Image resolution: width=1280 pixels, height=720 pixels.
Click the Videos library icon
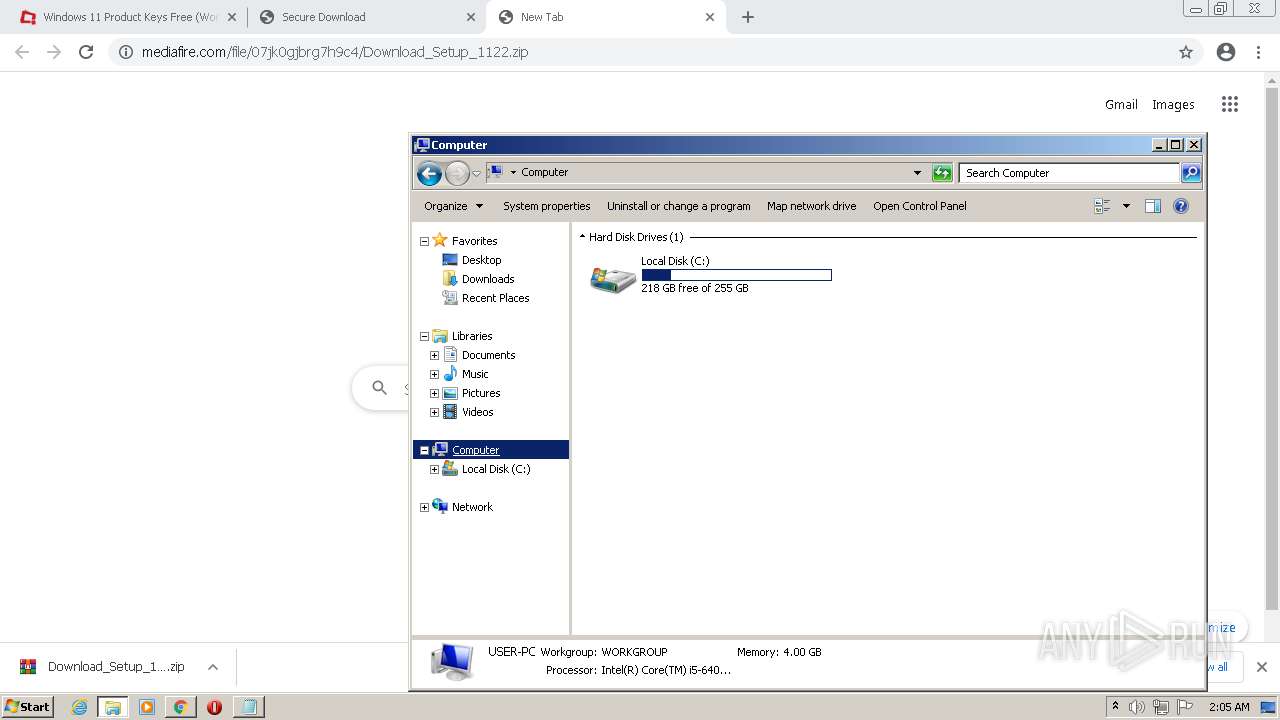[x=450, y=412]
